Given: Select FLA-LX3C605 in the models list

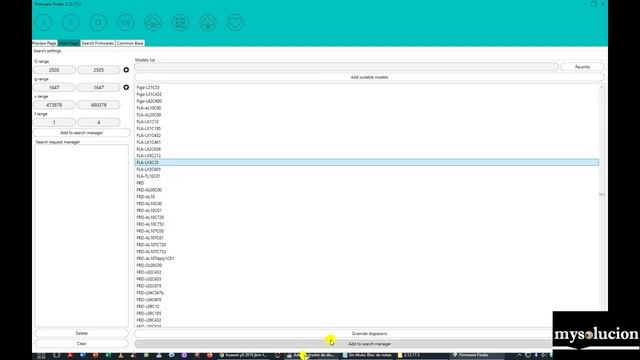Looking at the screenshot, I should [x=149, y=169].
